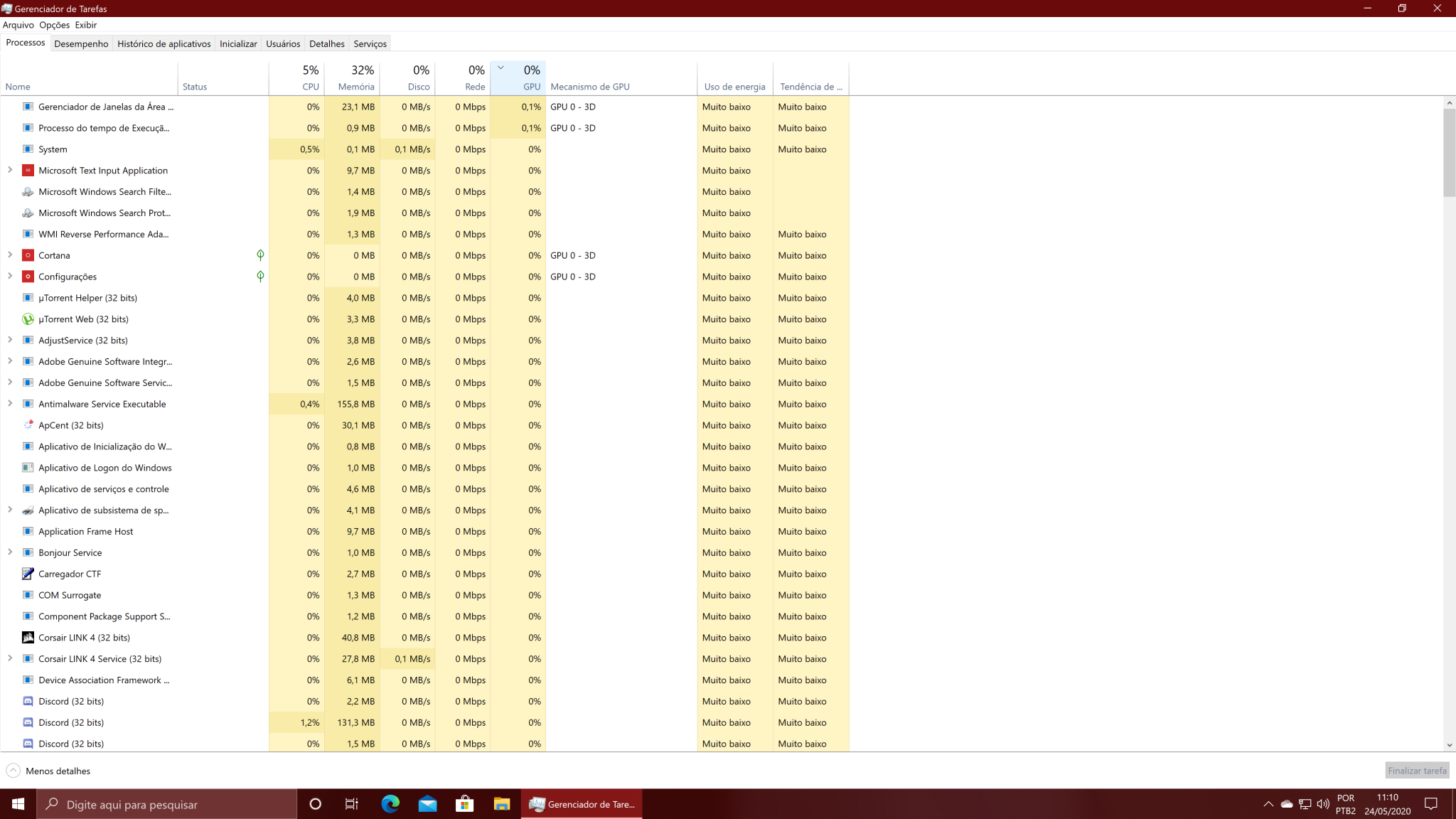This screenshot has height=819, width=1456.
Task: Switch to the Histórico de aplicativos tab
Action: [164, 44]
